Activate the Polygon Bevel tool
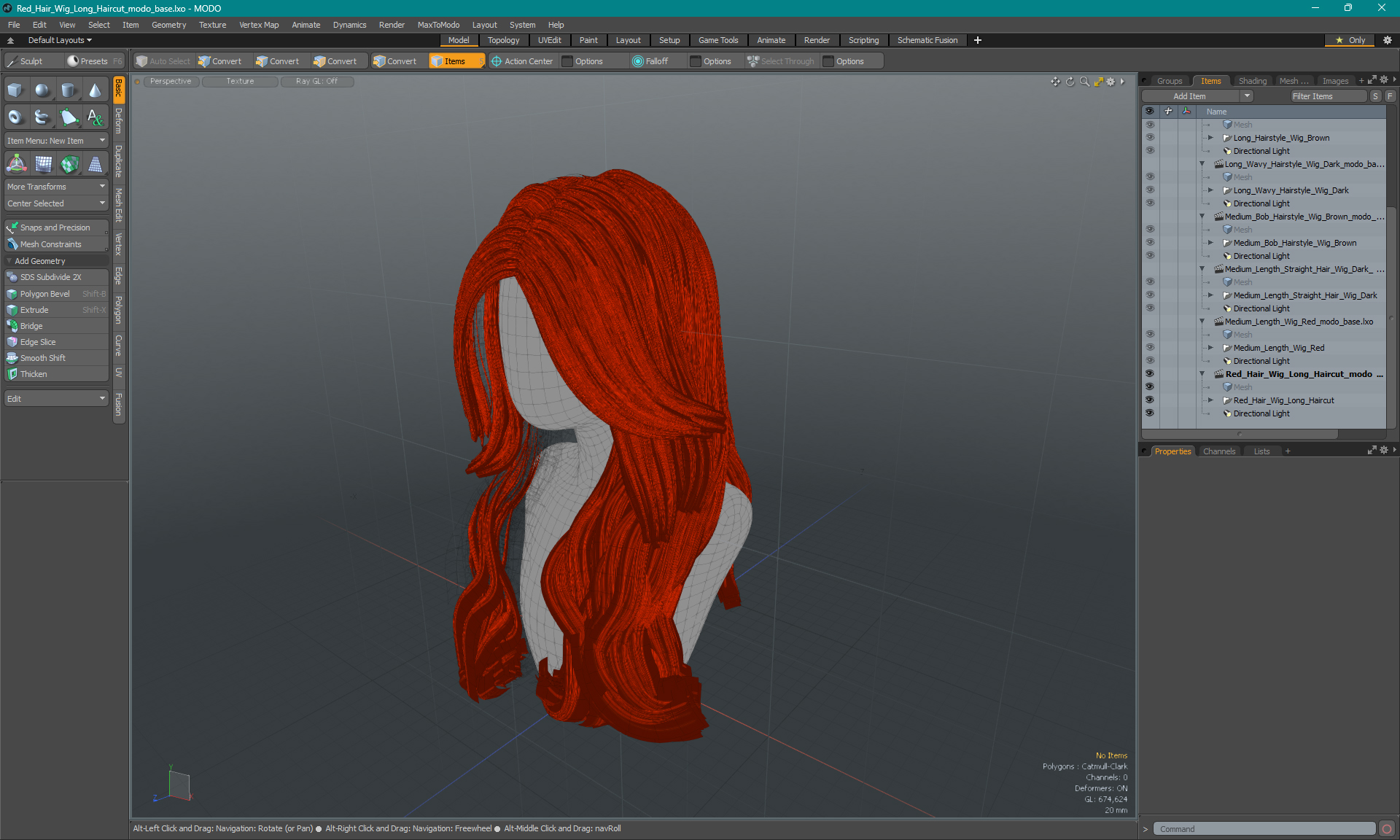 (56, 294)
